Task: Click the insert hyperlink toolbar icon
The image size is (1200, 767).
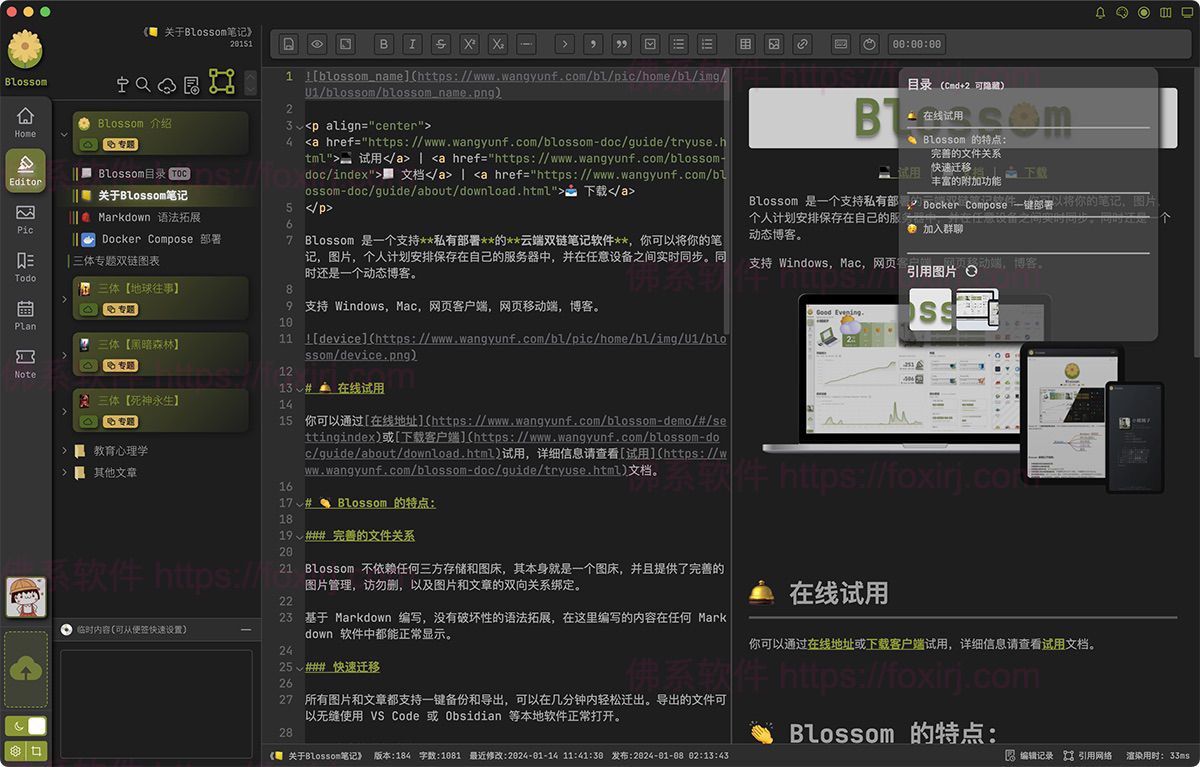Action: [x=801, y=44]
